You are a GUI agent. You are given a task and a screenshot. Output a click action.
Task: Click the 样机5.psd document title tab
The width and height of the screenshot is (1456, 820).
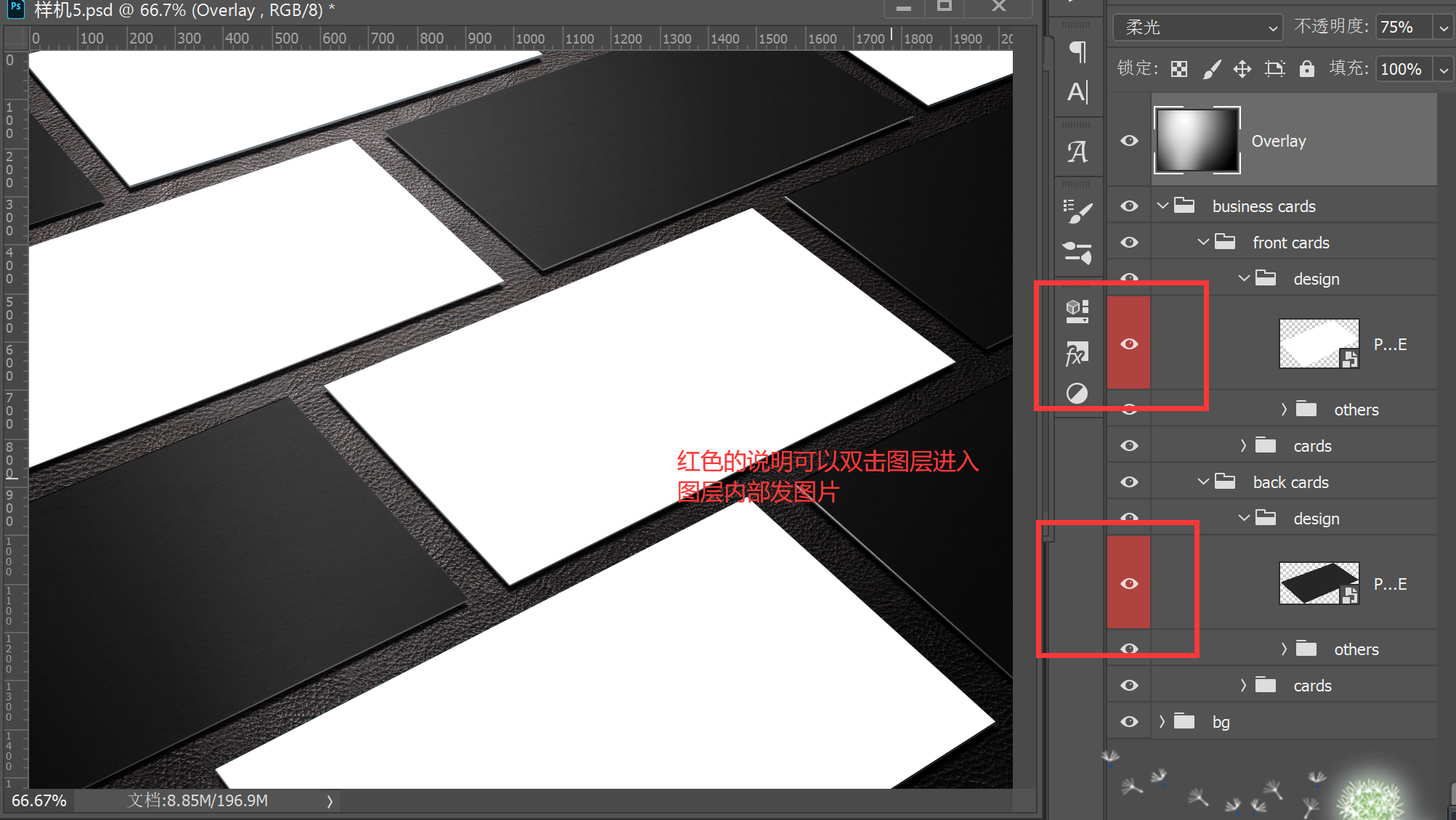click(x=185, y=10)
